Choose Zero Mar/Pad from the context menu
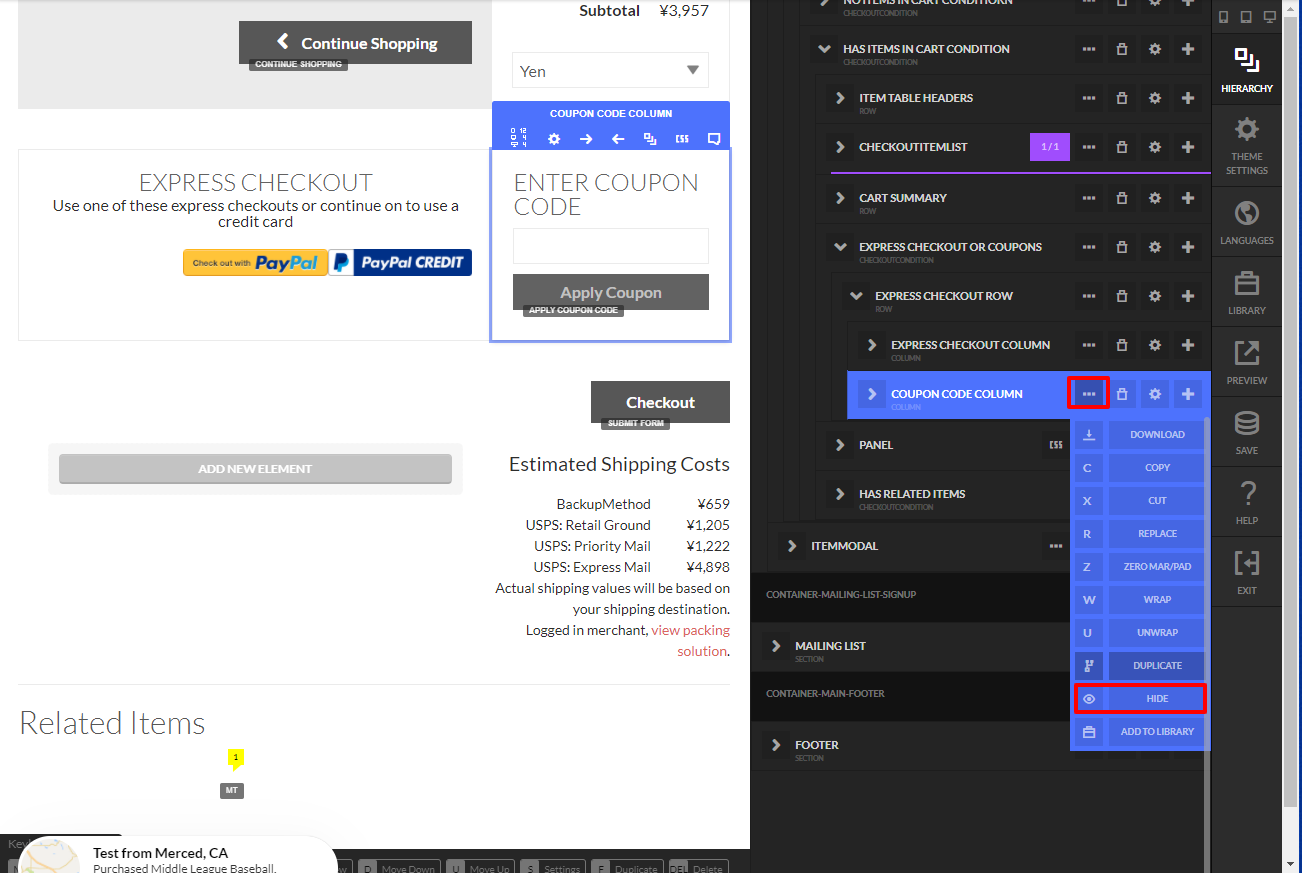 tap(1140, 567)
